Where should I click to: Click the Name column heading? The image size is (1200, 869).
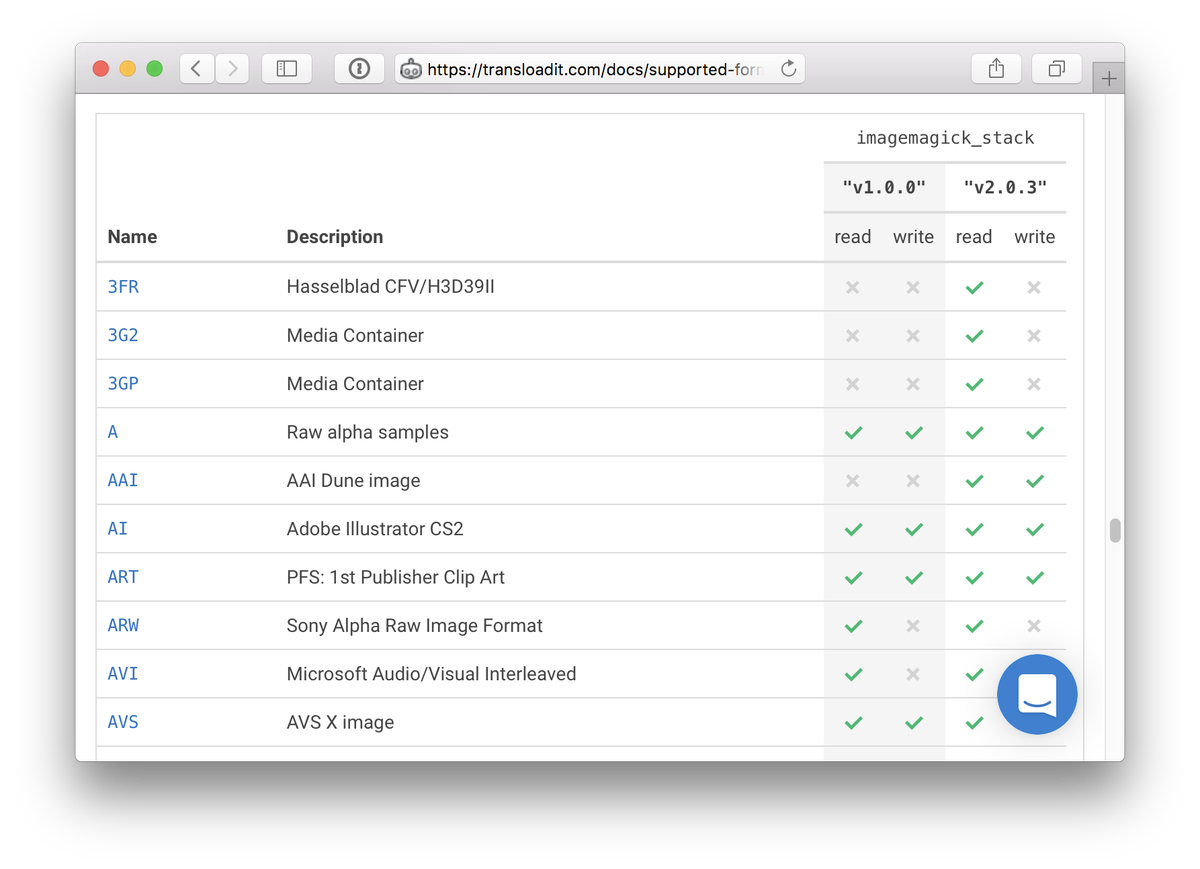tap(131, 237)
